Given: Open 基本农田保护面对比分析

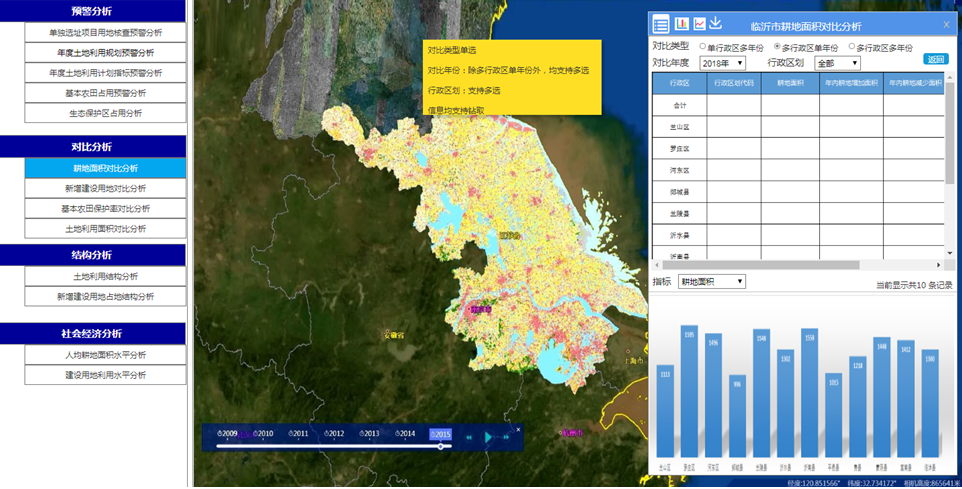Looking at the screenshot, I should pyautogui.click(x=106, y=209).
